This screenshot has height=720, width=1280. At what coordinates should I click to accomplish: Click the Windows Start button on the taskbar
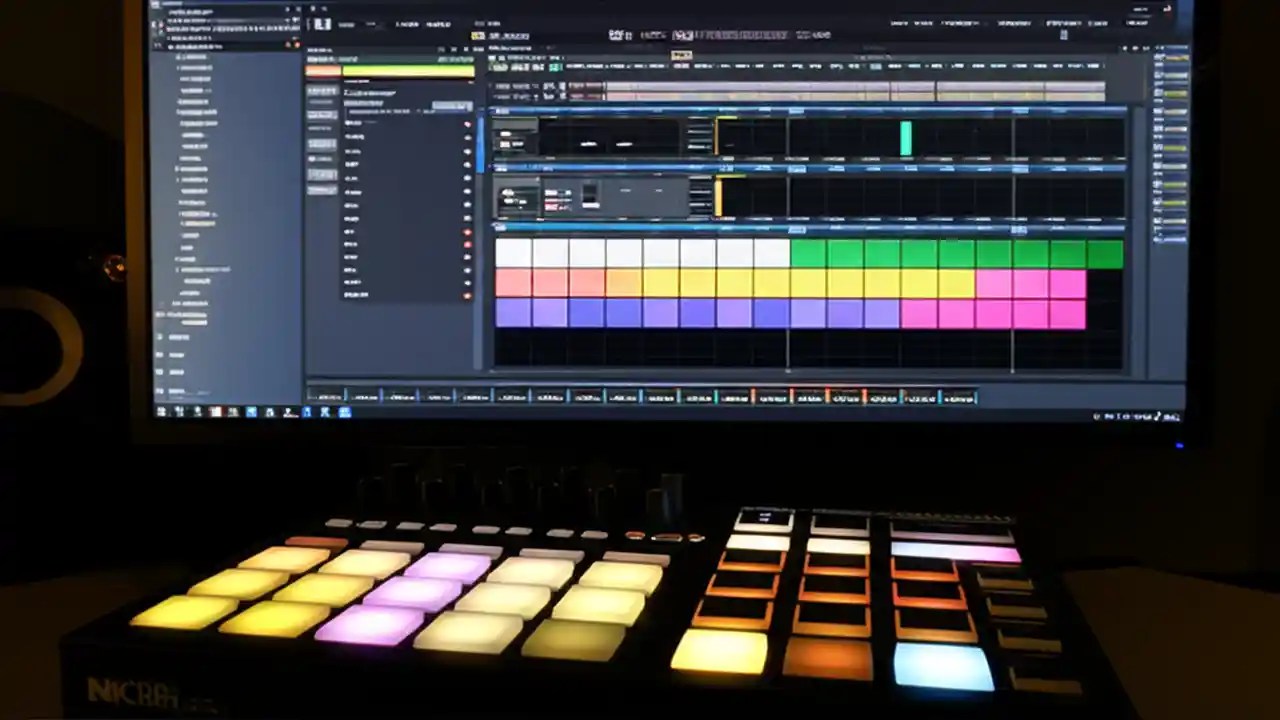[160, 412]
